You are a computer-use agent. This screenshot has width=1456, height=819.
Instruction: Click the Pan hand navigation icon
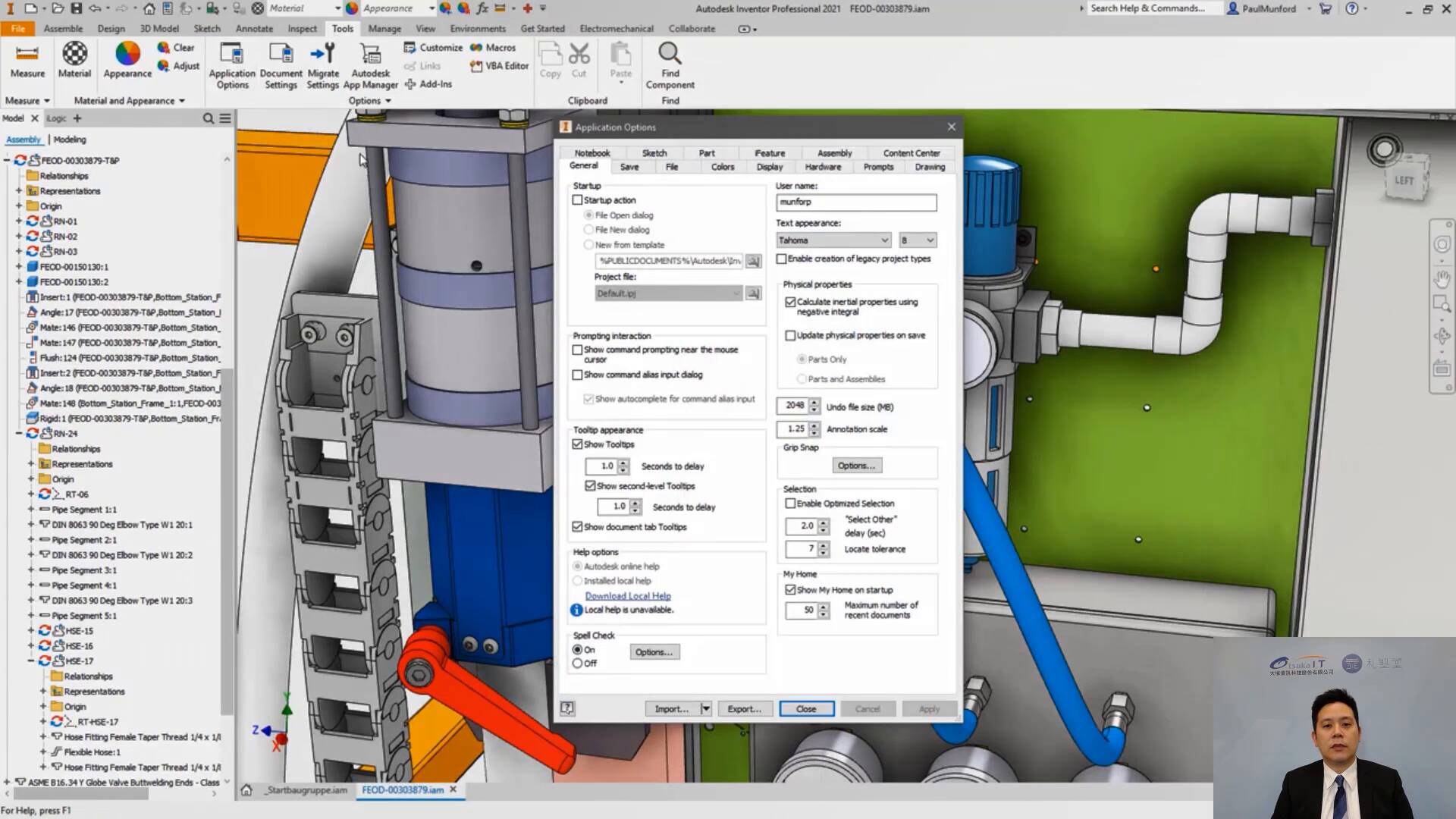tap(1442, 278)
